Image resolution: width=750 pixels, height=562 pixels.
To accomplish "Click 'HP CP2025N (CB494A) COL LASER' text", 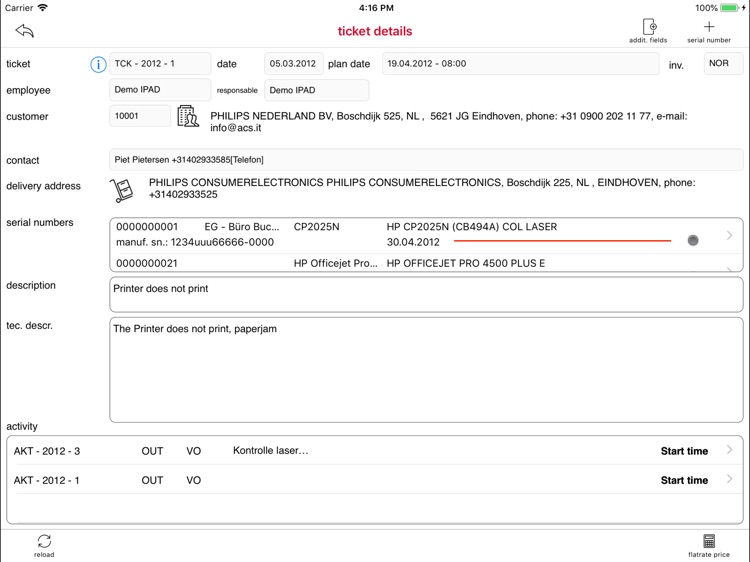I will [x=472, y=227].
